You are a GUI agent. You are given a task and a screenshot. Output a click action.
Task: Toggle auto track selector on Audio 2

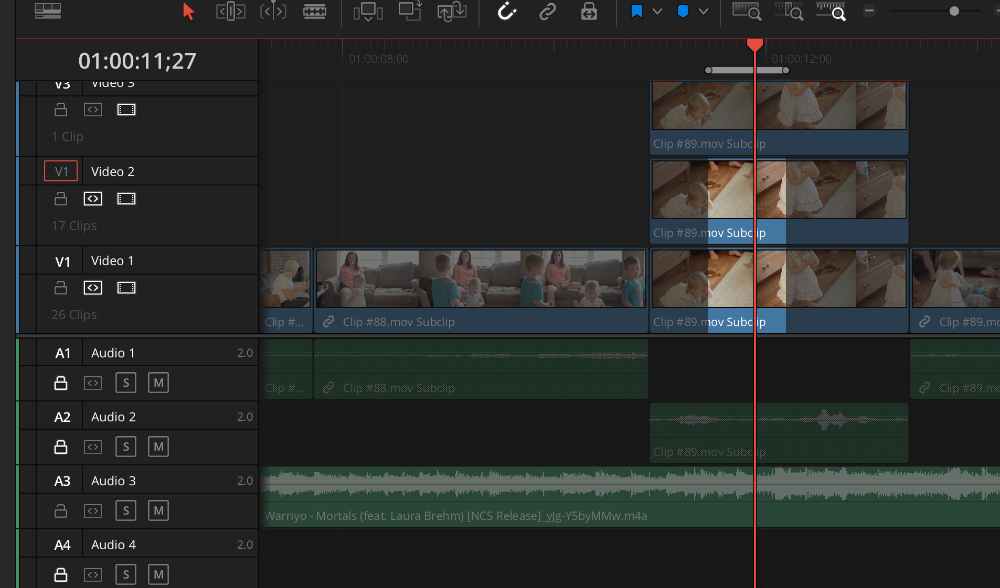(x=93, y=447)
